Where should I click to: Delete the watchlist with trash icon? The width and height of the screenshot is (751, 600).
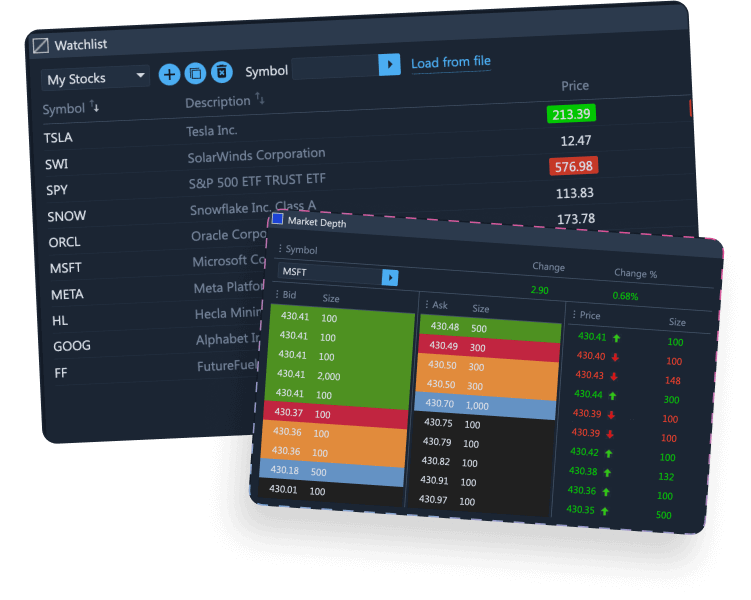point(222,72)
